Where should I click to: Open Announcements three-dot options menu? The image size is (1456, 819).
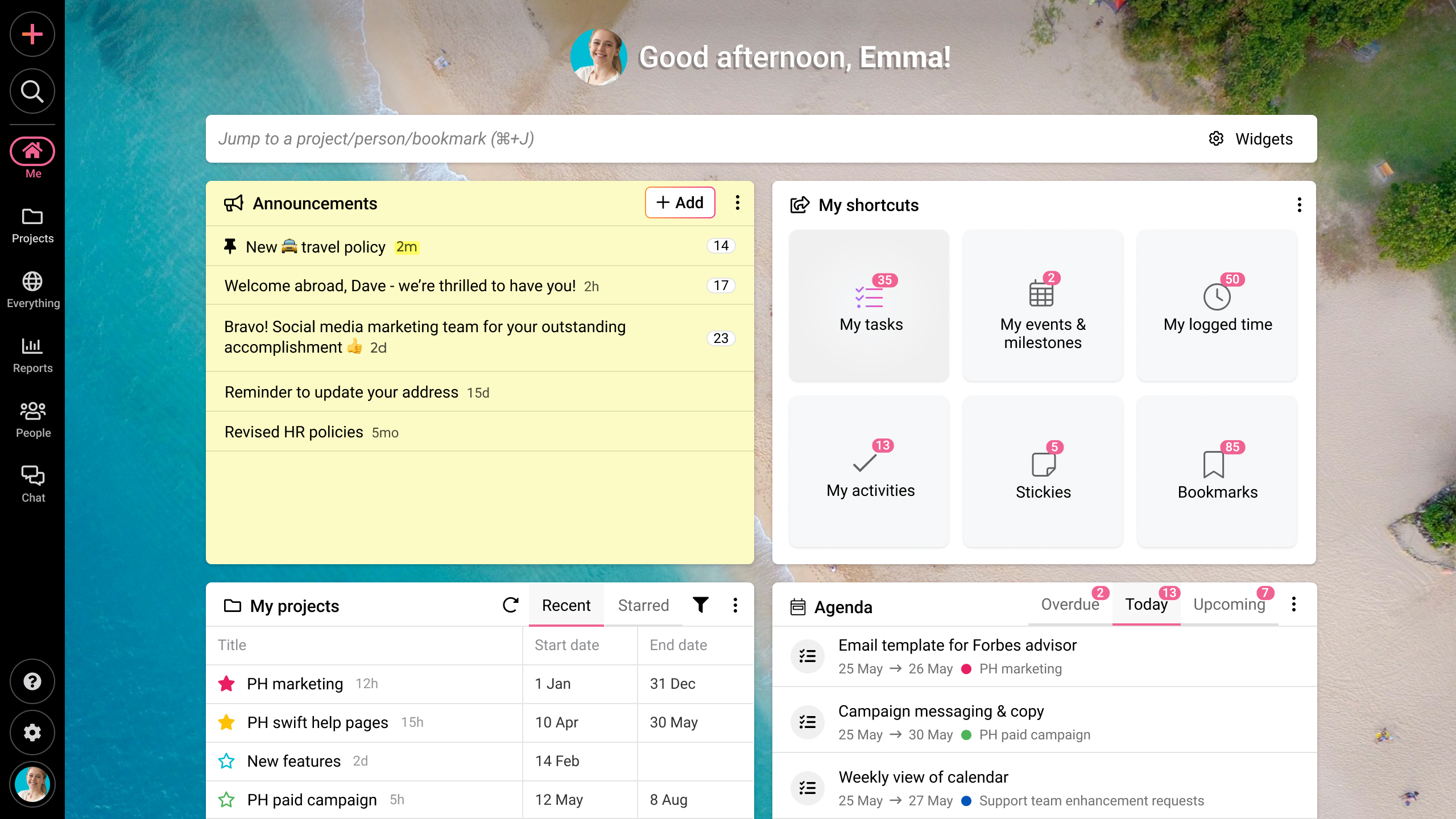(x=737, y=203)
